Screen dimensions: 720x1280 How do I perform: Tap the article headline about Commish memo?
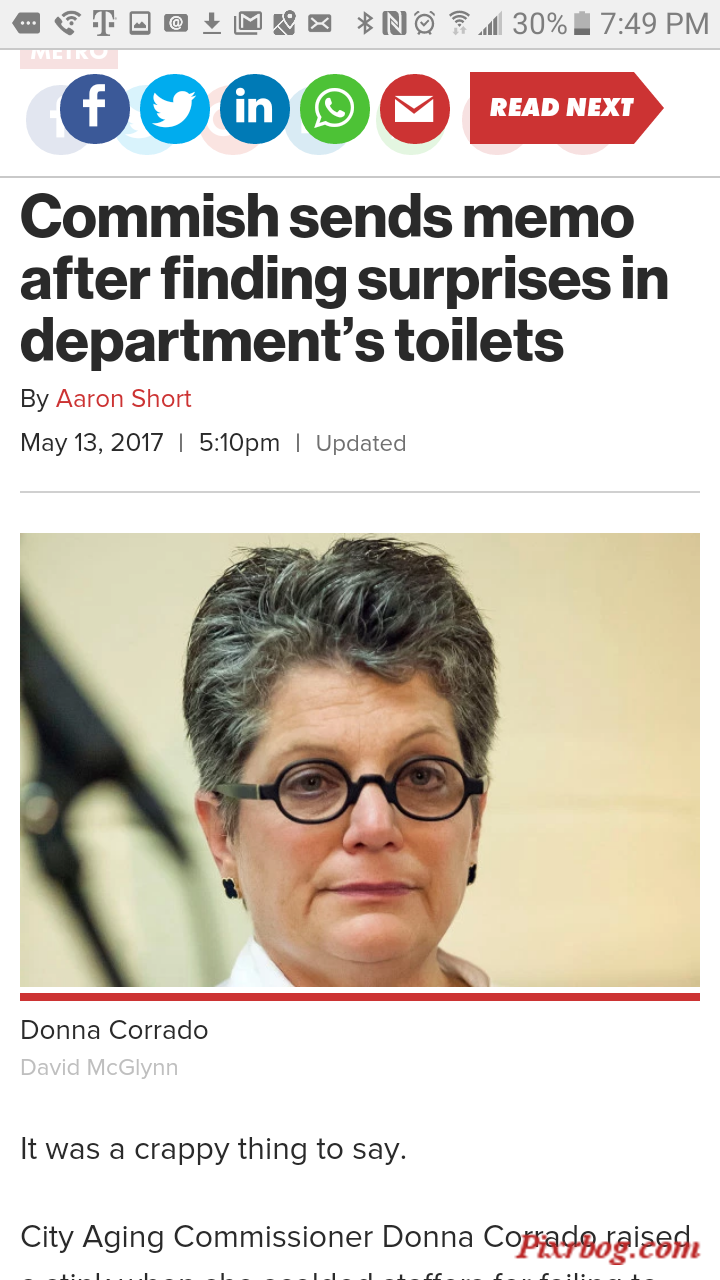click(x=344, y=279)
